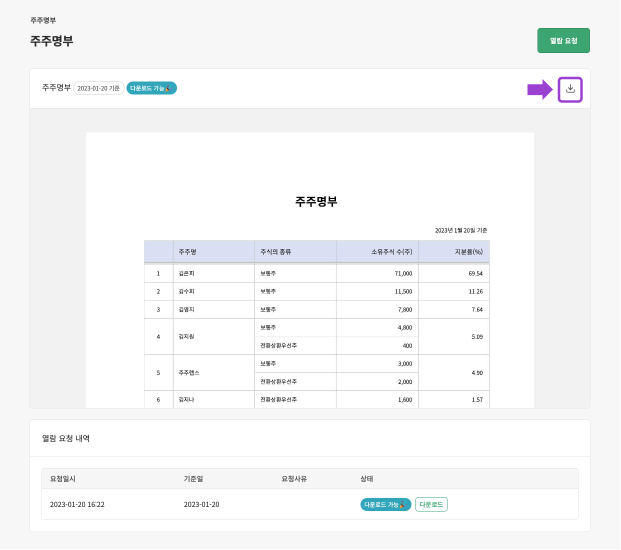Click the 기준일 column header in the history table
This screenshot has height=550, width=621.
(193, 478)
